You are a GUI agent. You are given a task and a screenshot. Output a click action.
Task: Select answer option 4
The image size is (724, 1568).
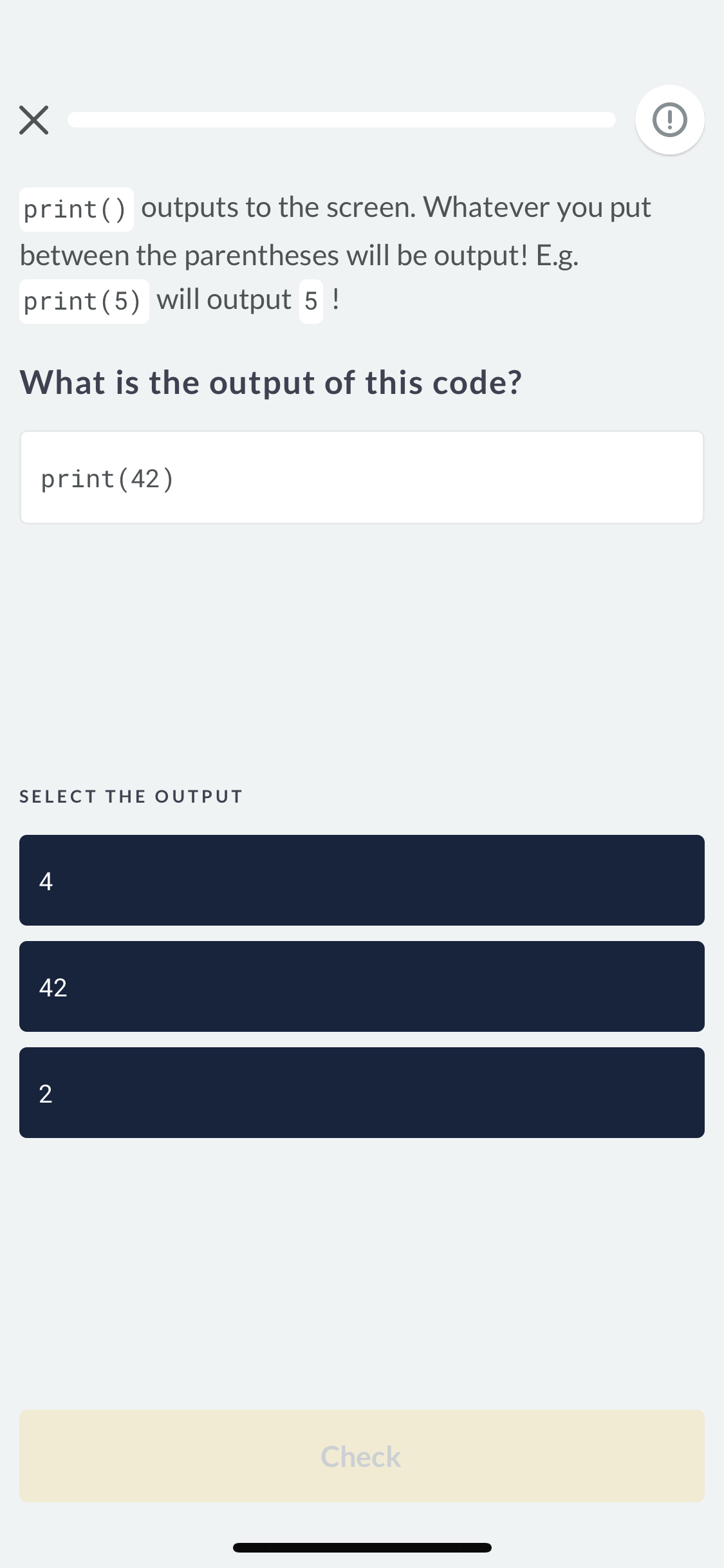pyautogui.click(x=362, y=880)
